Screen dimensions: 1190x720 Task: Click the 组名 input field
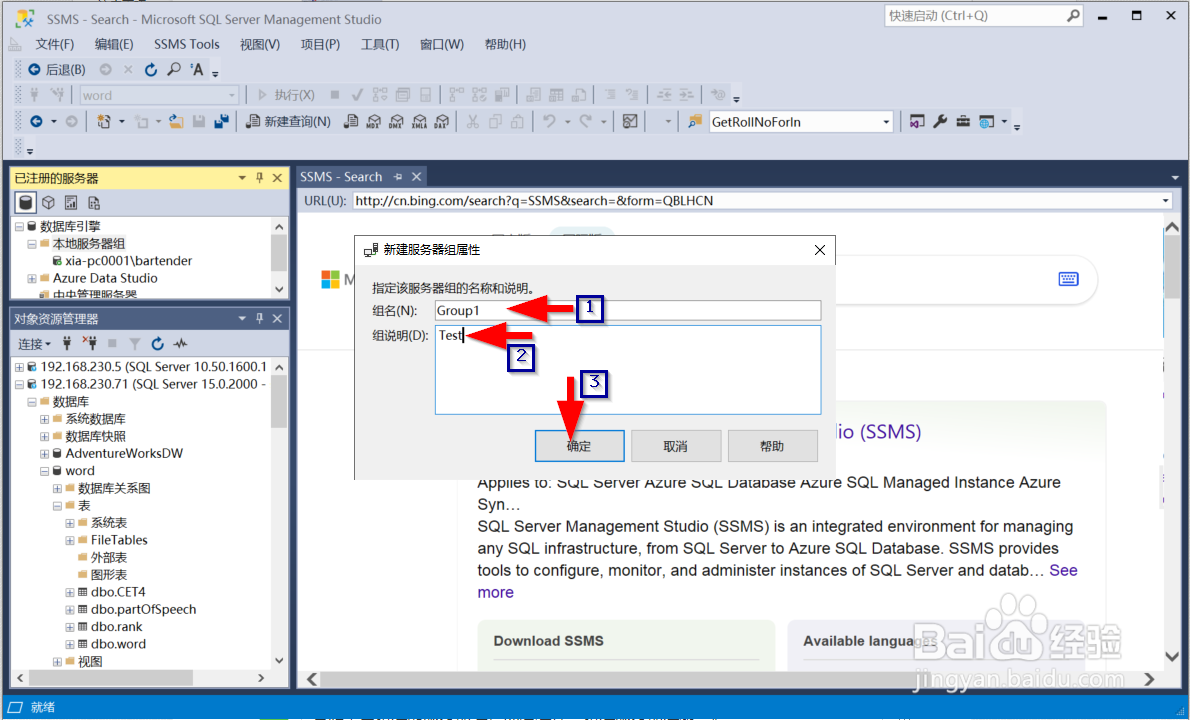pos(628,310)
